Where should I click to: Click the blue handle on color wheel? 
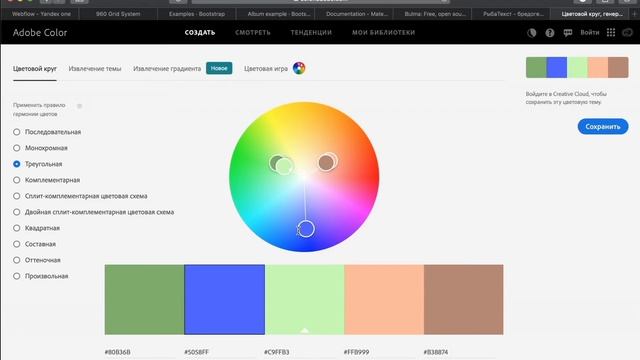306,229
